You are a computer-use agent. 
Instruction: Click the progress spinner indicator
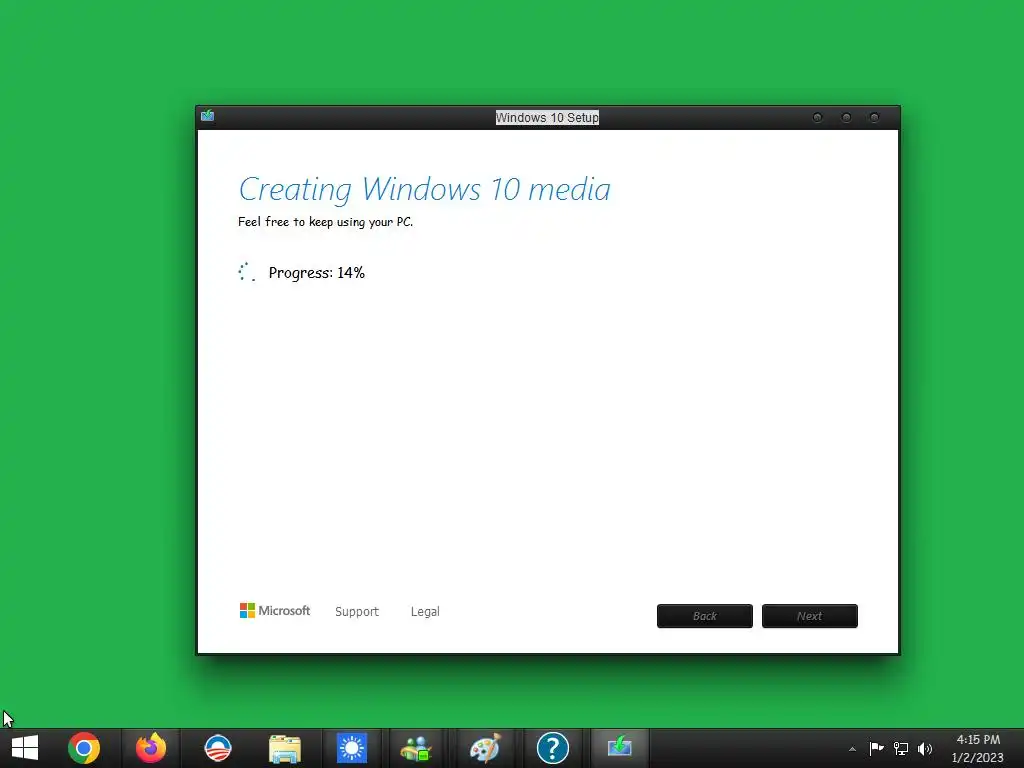(247, 272)
